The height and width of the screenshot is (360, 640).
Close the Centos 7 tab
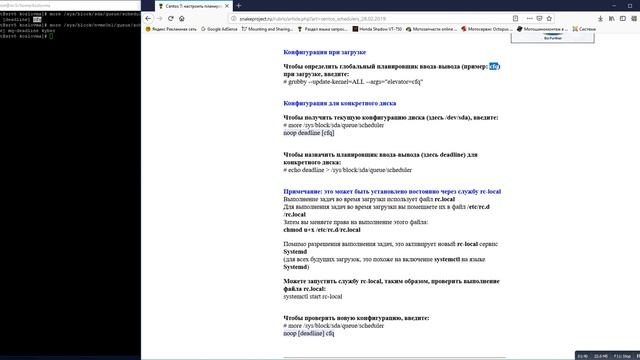227,6
